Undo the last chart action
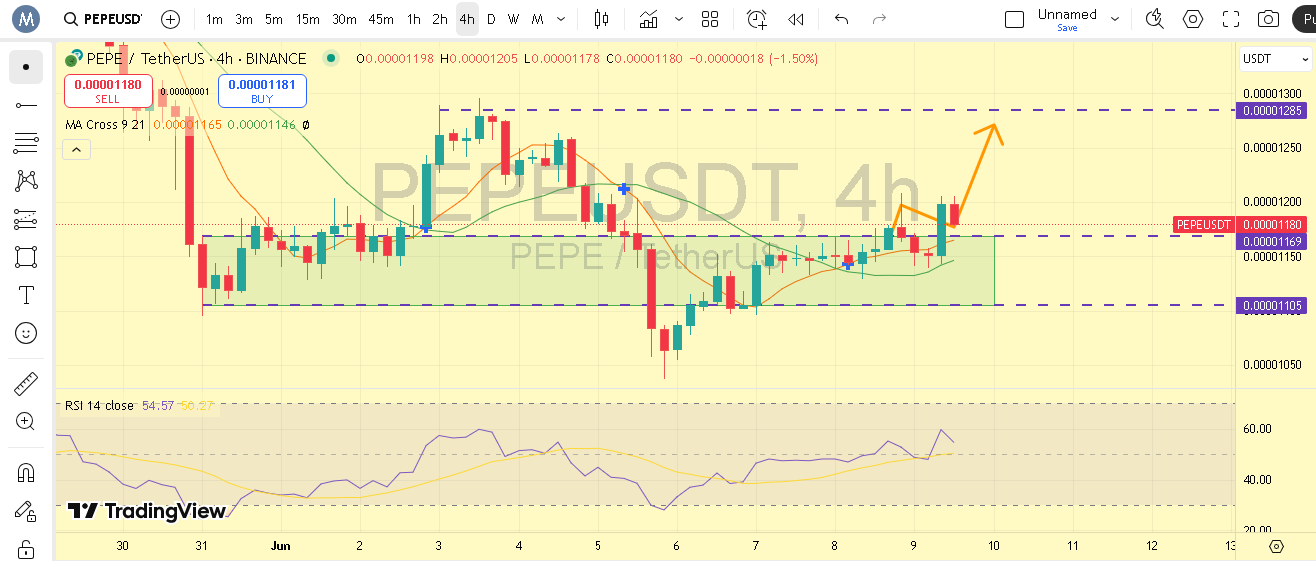Image resolution: width=1316 pixels, height=561 pixels. coord(842,19)
